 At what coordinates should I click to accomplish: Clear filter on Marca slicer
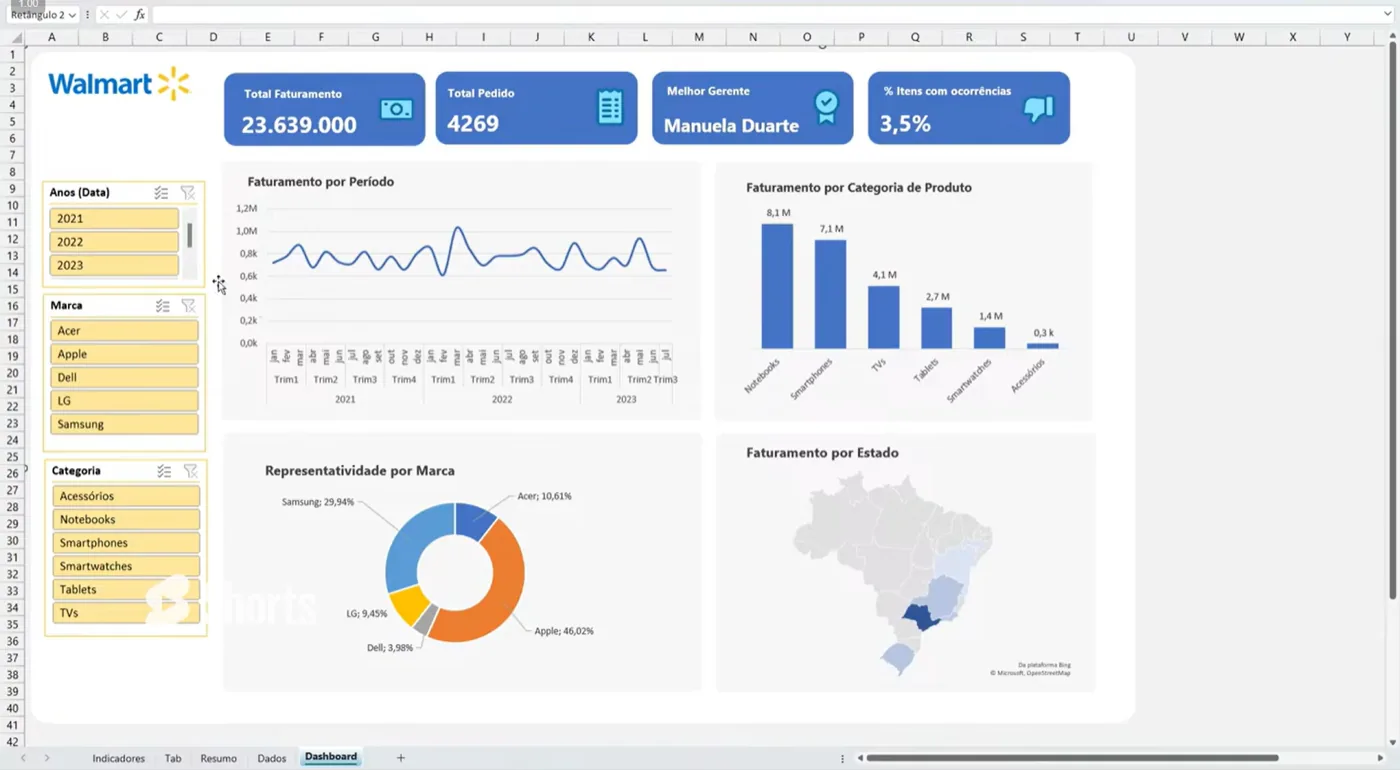click(x=188, y=306)
